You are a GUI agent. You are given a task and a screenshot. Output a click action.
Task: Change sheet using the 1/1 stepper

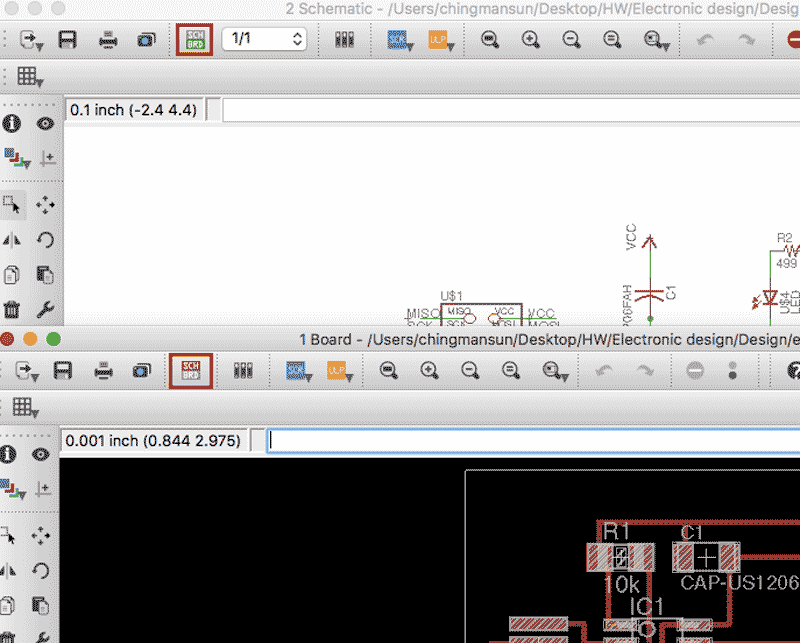point(264,39)
